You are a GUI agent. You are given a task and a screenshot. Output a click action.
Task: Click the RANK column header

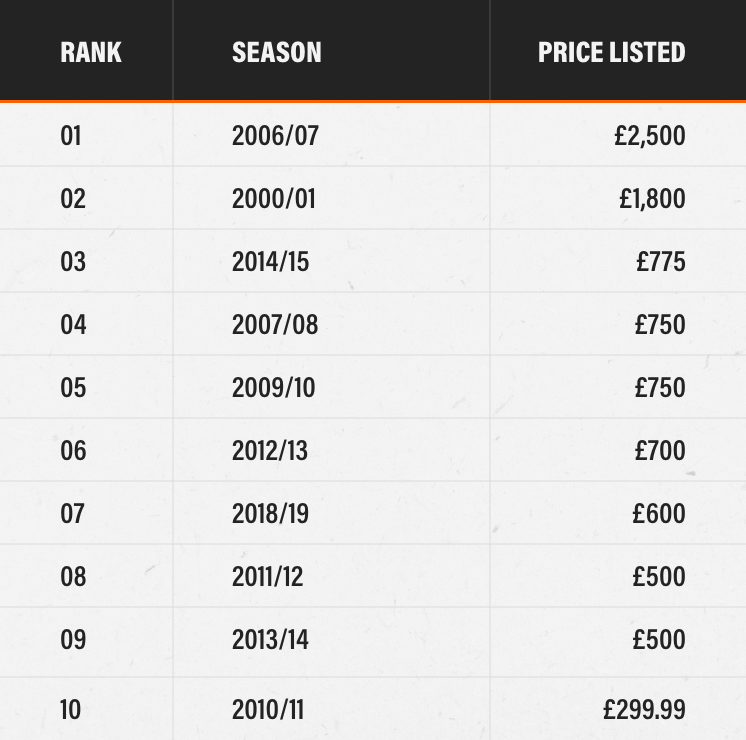tap(91, 52)
